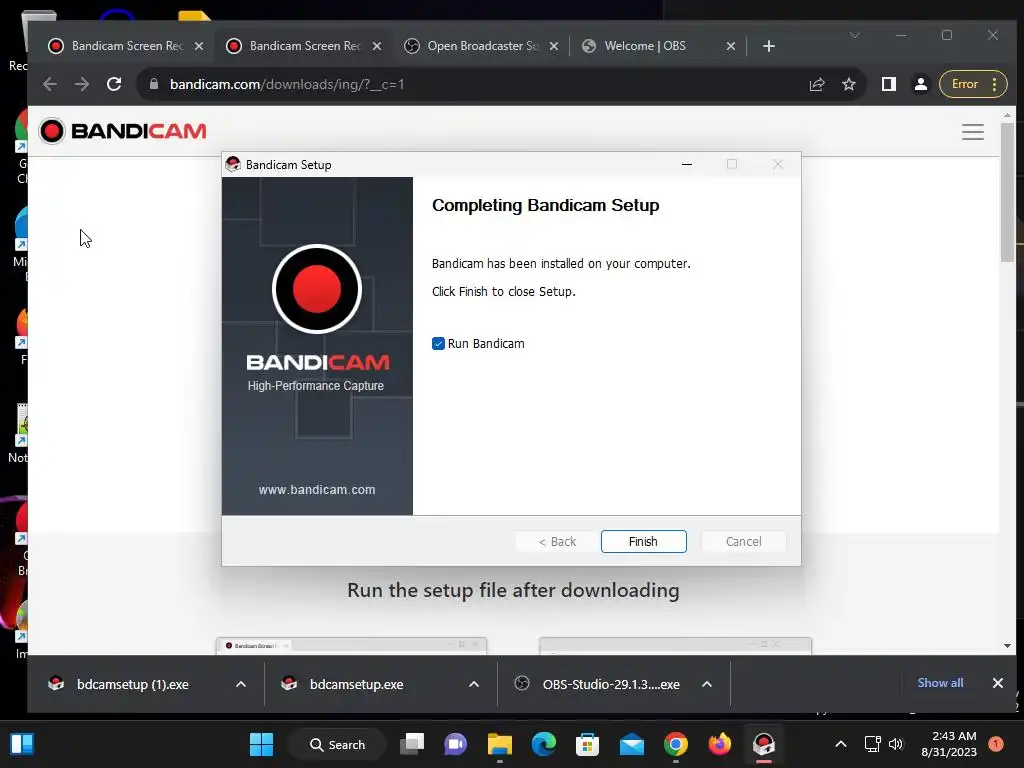The height and width of the screenshot is (768, 1024).
Task: Uncheck the Run Bandicam checkbox
Action: pyautogui.click(x=438, y=344)
